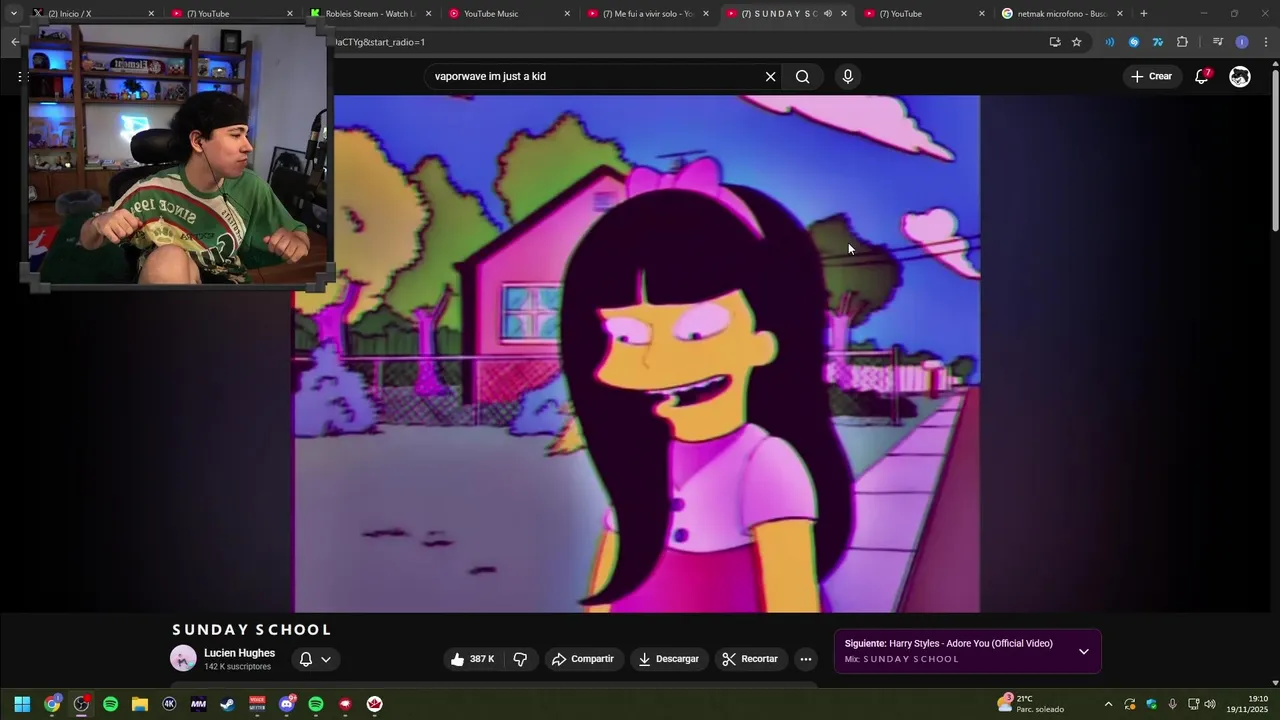Open the Chrome profile avatar
Screen dimensions: 1280x720
[1242, 42]
